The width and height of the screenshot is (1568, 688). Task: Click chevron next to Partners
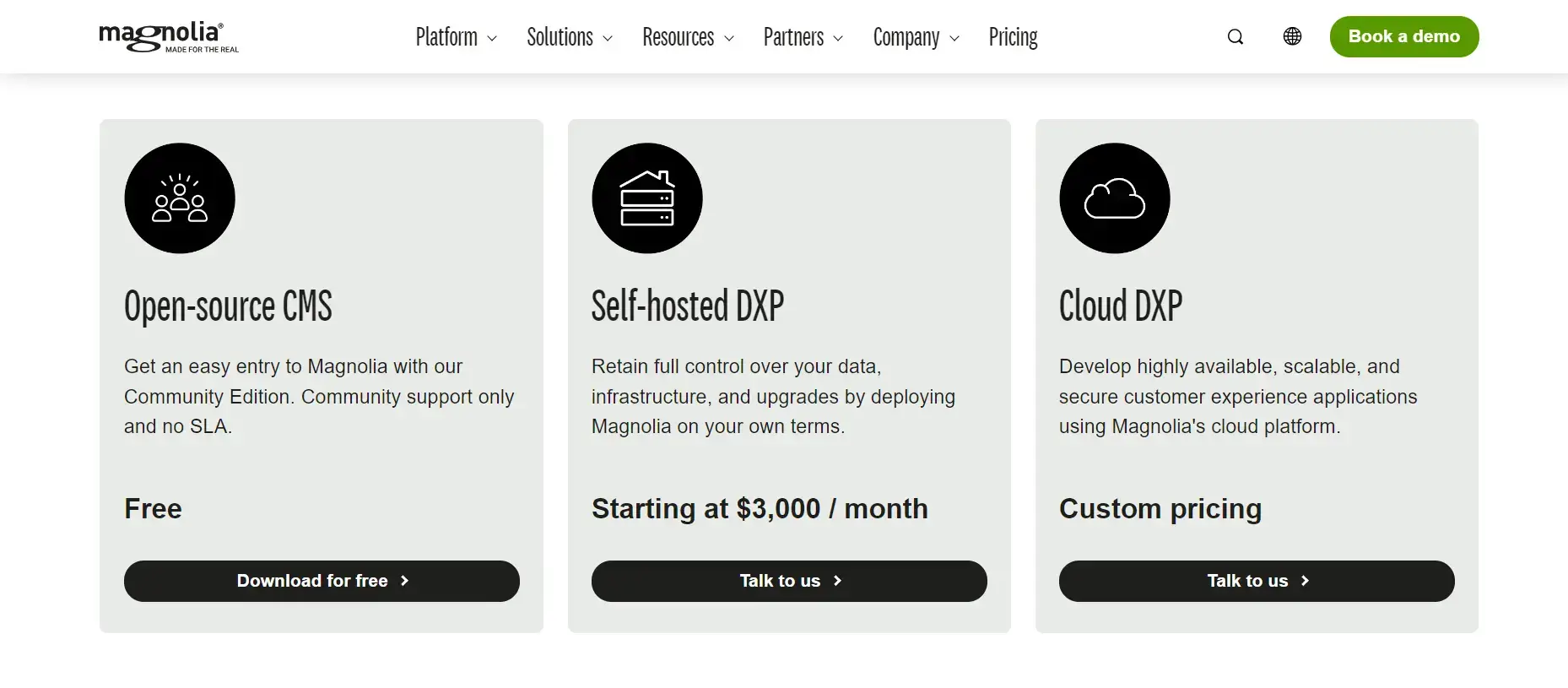click(x=838, y=39)
